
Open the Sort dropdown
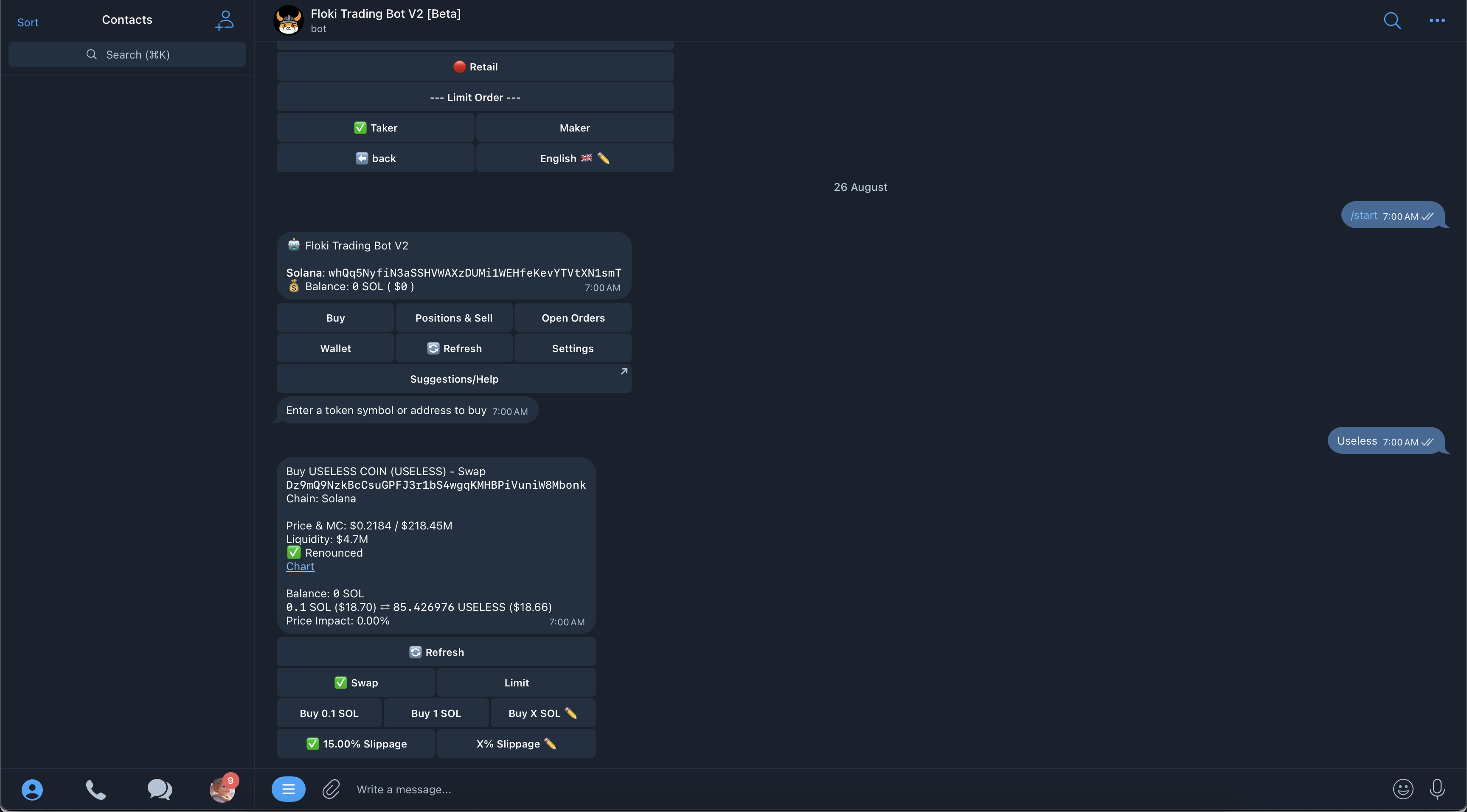(28, 22)
